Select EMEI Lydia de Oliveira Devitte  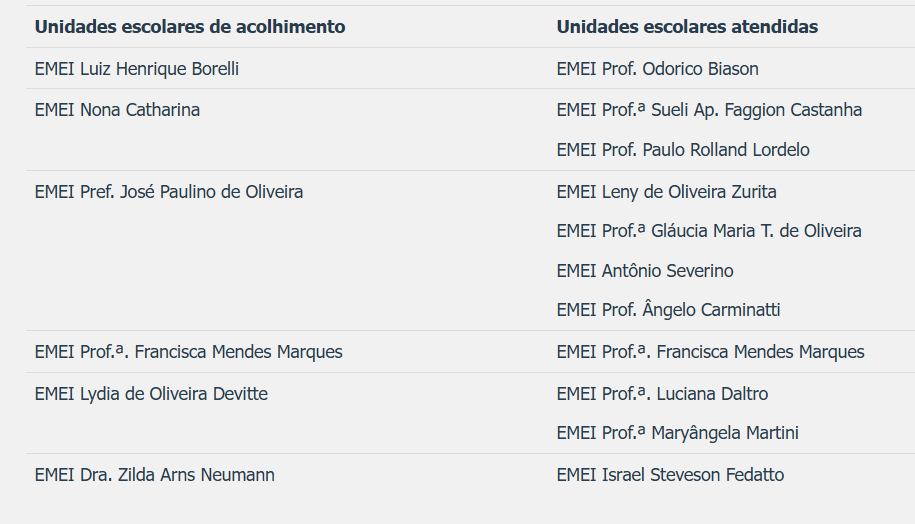click(151, 394)
